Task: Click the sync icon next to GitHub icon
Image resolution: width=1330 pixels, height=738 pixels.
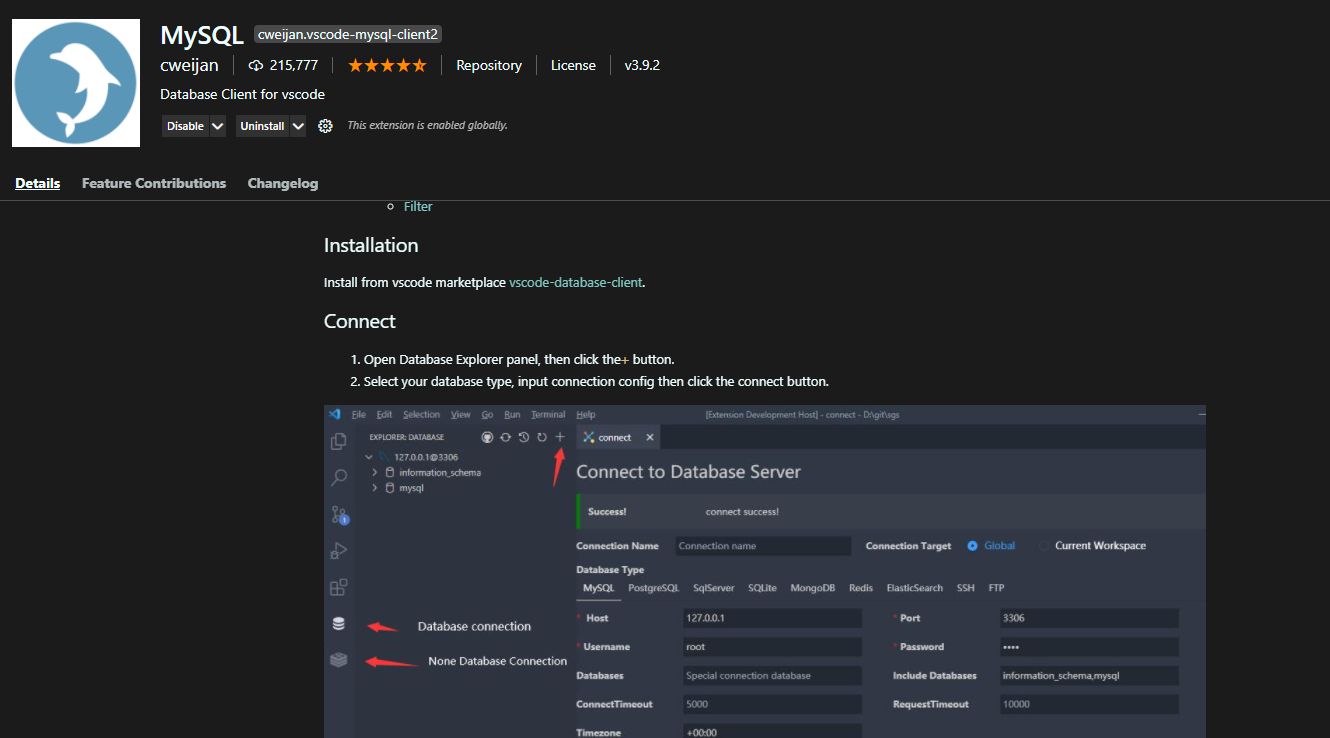Action: tap(505, 437)
